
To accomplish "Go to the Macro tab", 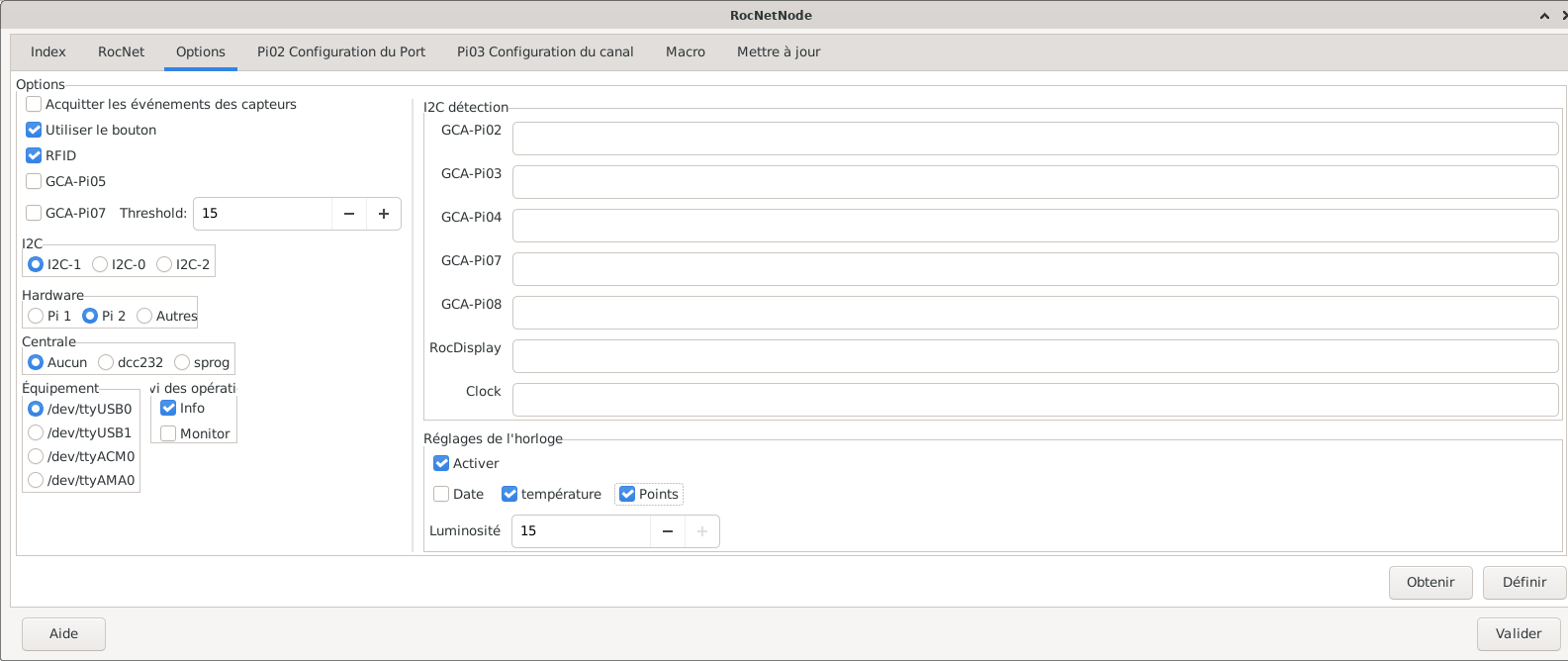I will (x=686, y=51).
